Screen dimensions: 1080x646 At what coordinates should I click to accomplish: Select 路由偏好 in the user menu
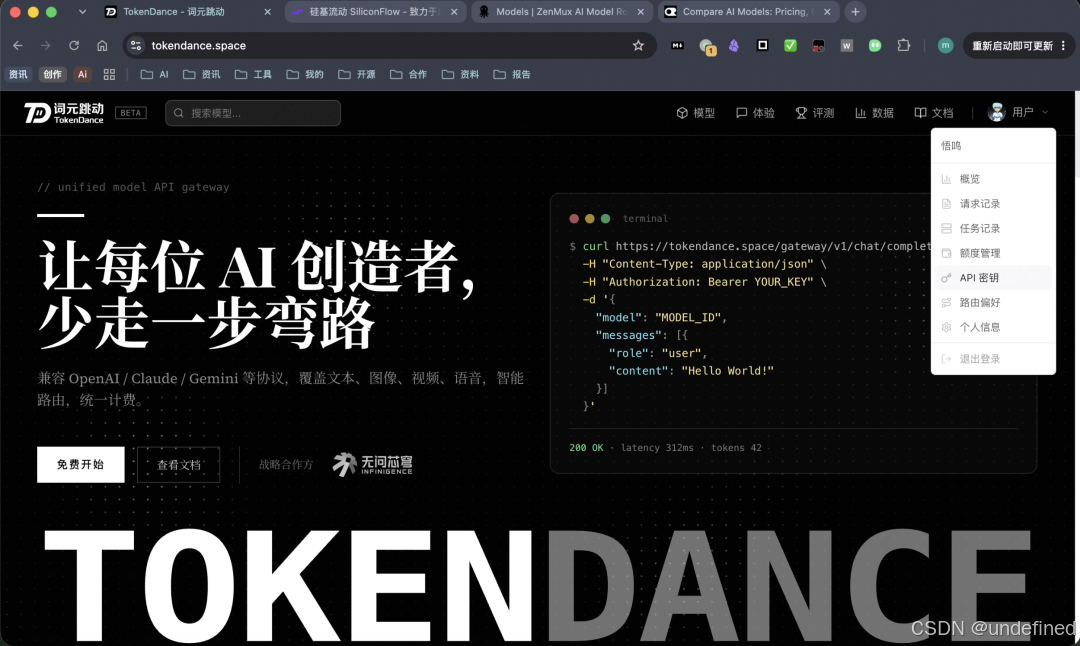(x=993, y=302)
